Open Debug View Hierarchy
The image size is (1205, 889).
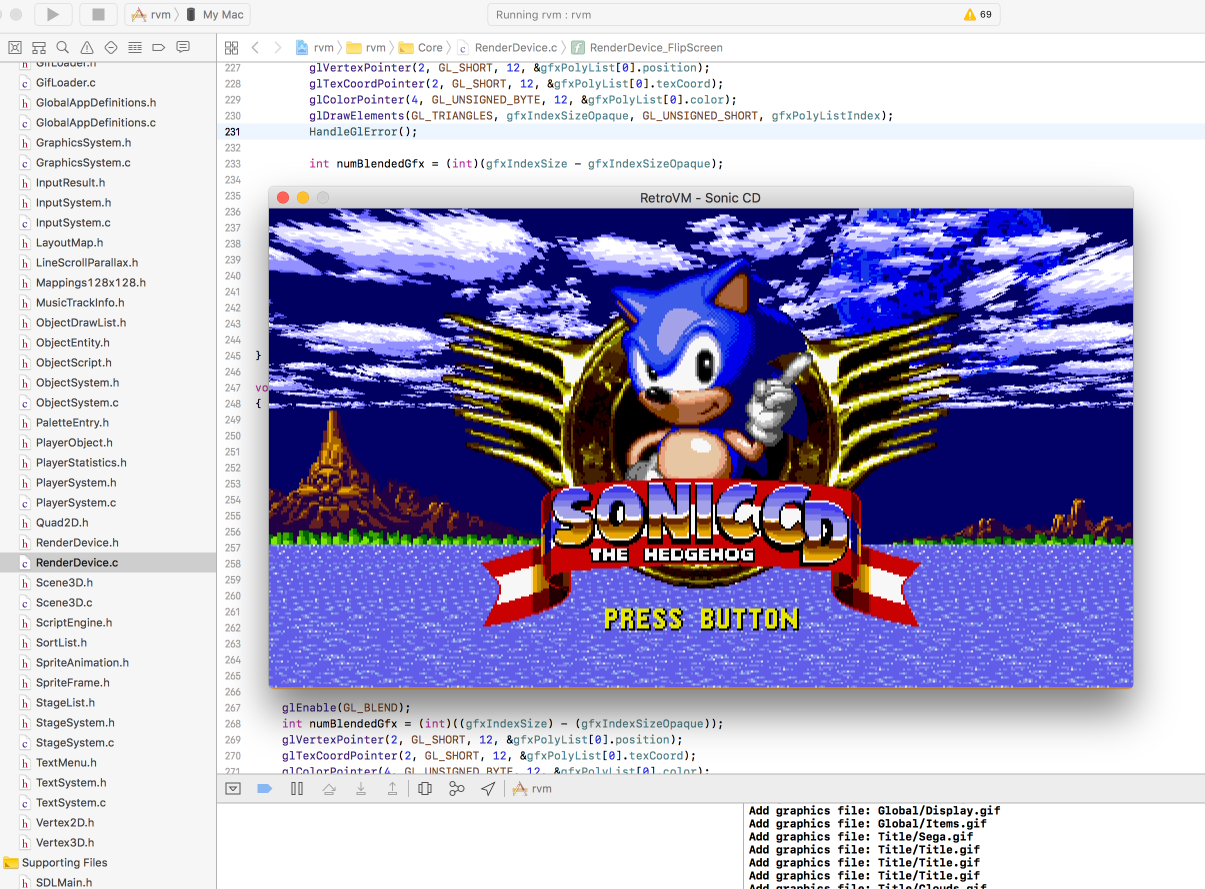[x=425, y=789]
